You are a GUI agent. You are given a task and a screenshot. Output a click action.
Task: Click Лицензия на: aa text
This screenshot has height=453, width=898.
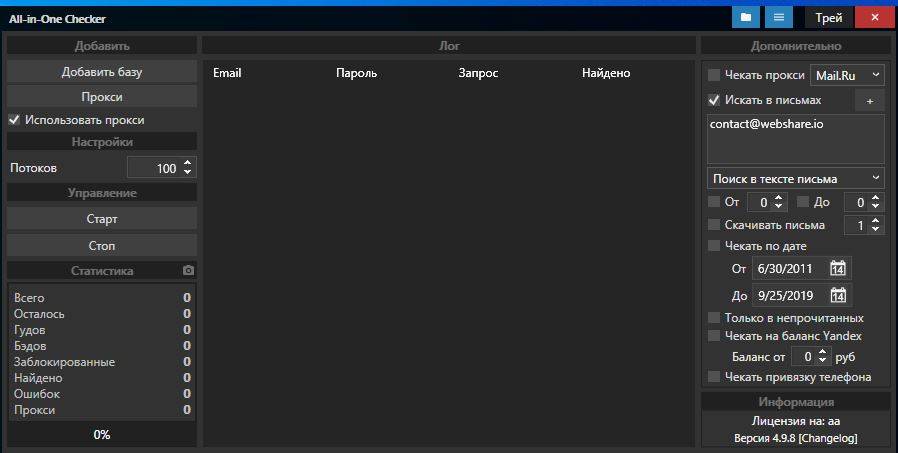pos(795,421)
